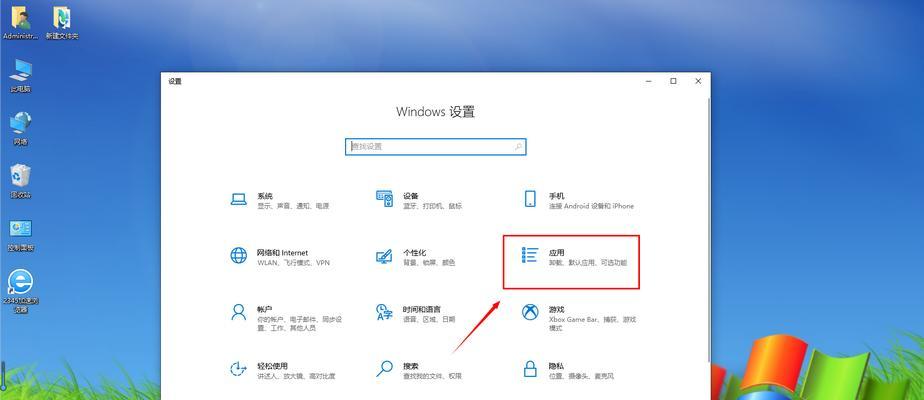Image resolution: width=924 pixels, height=400 pixels.
Task: Open the 轻松使用 (Ease of Access) icon
Action: (238, 369)
